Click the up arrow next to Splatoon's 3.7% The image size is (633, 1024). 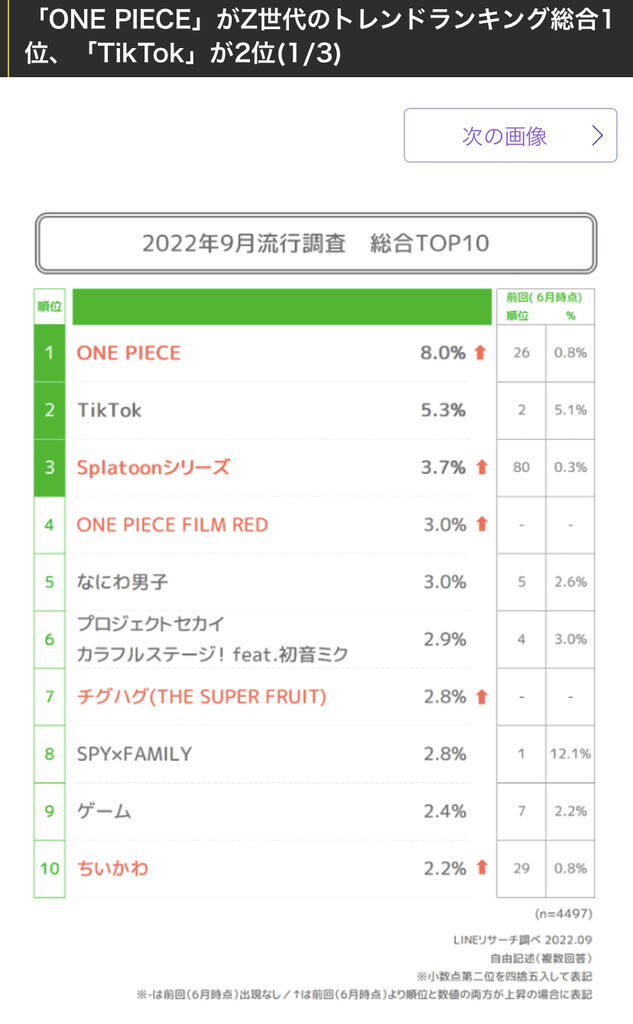point(480,467)
